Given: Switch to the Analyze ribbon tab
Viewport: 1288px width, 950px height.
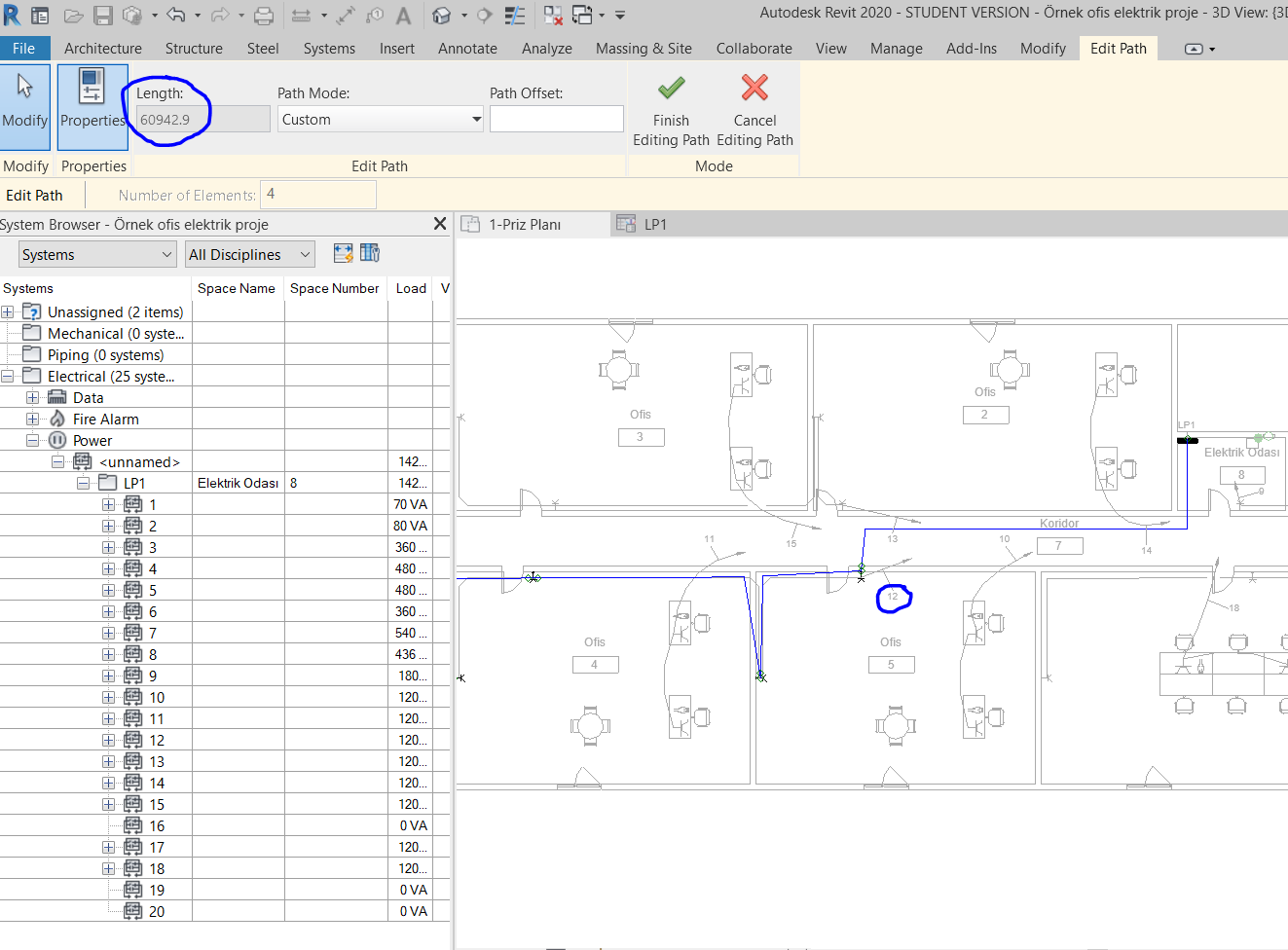Looking at the screenshot, I should pyautogui.click(x=547, y=49).
